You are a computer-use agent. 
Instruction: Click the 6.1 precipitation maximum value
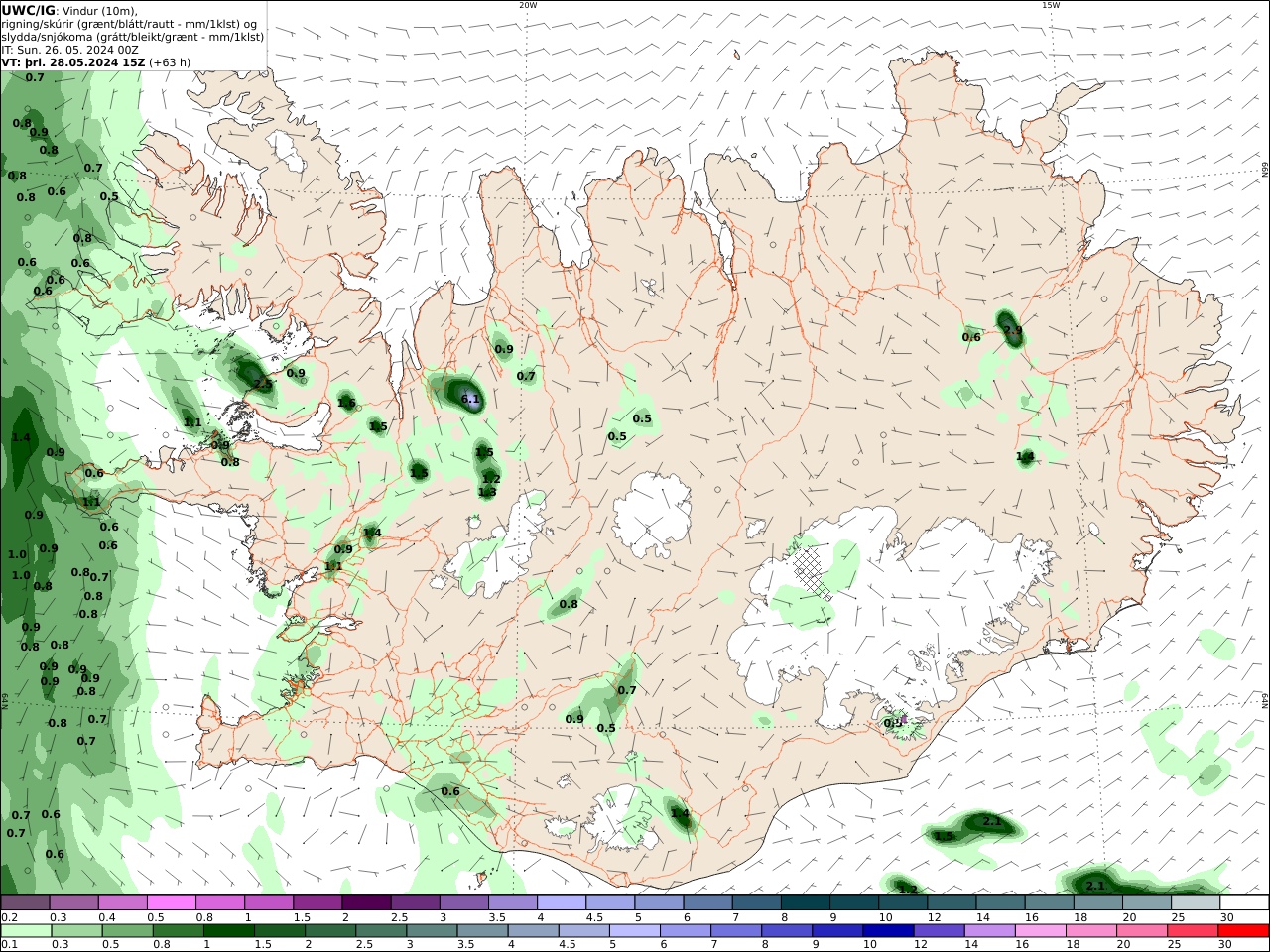(x=470, y=400)
